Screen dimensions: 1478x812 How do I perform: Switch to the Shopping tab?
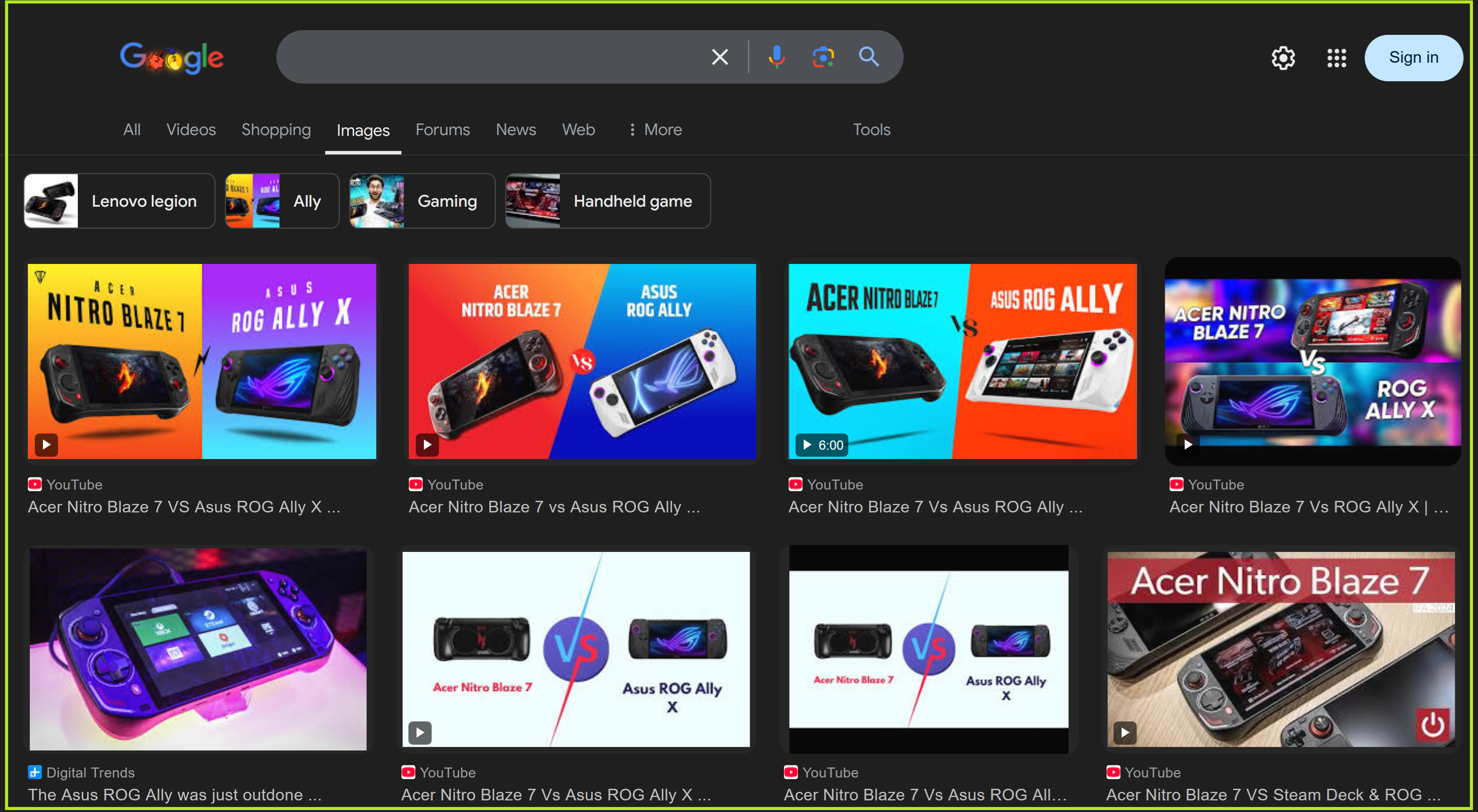(276, 130)
